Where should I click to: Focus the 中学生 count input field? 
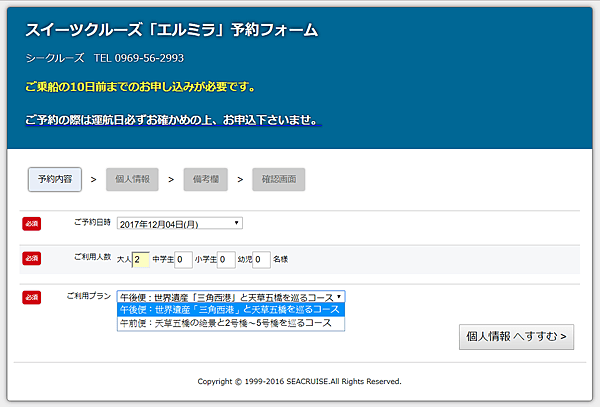(183, 260)
